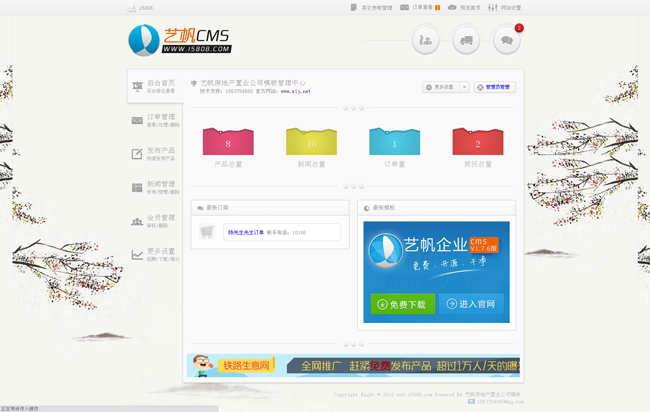Click the 联系电话 10100 text
Viewport: 650px width, 412px height.
click(286, 233)
